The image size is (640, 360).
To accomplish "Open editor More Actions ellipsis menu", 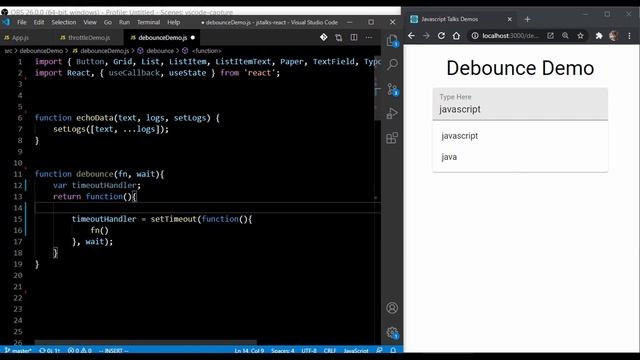I will pos(369,38).
